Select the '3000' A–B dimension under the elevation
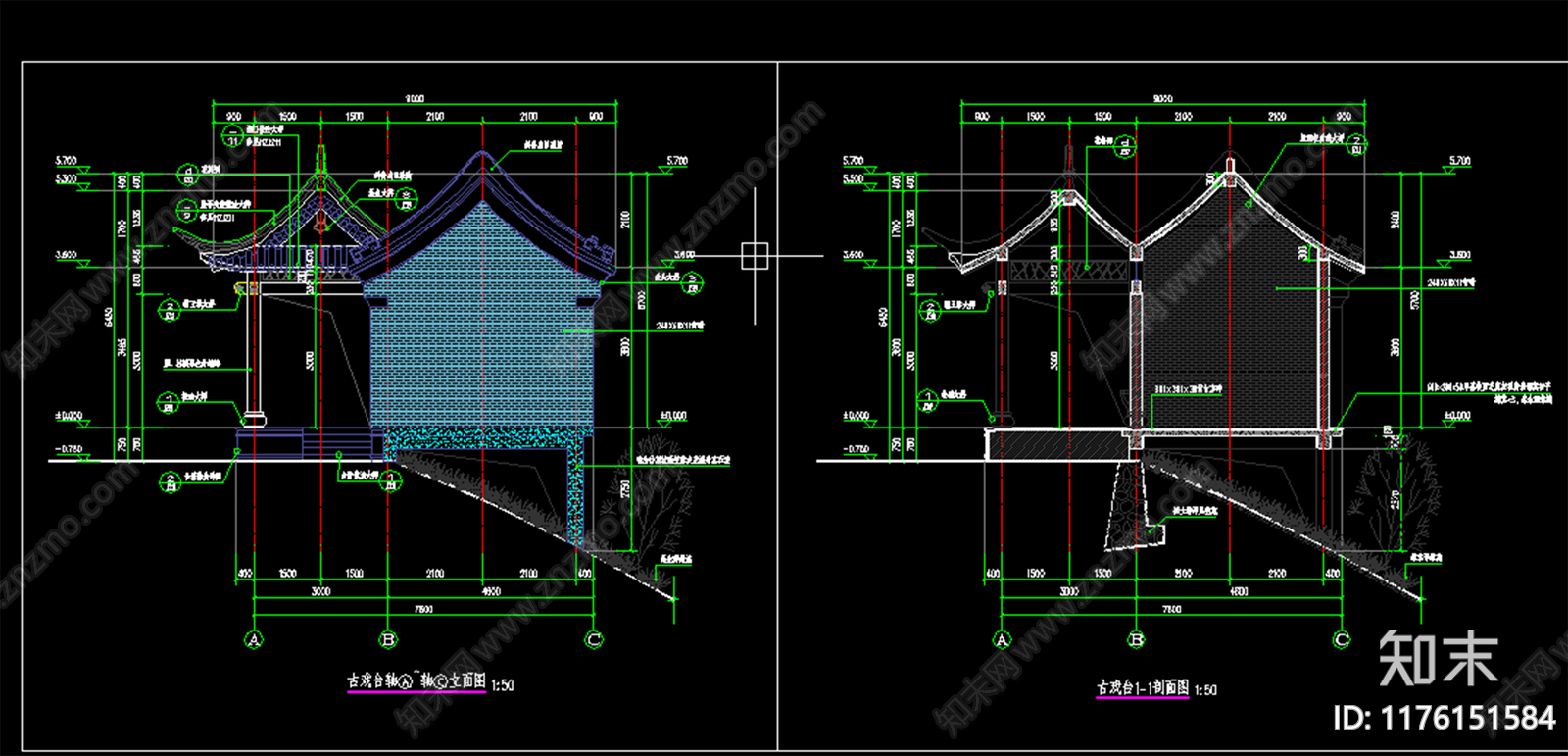Screen dimensions: 1568x756 click(x=320, y=591)
